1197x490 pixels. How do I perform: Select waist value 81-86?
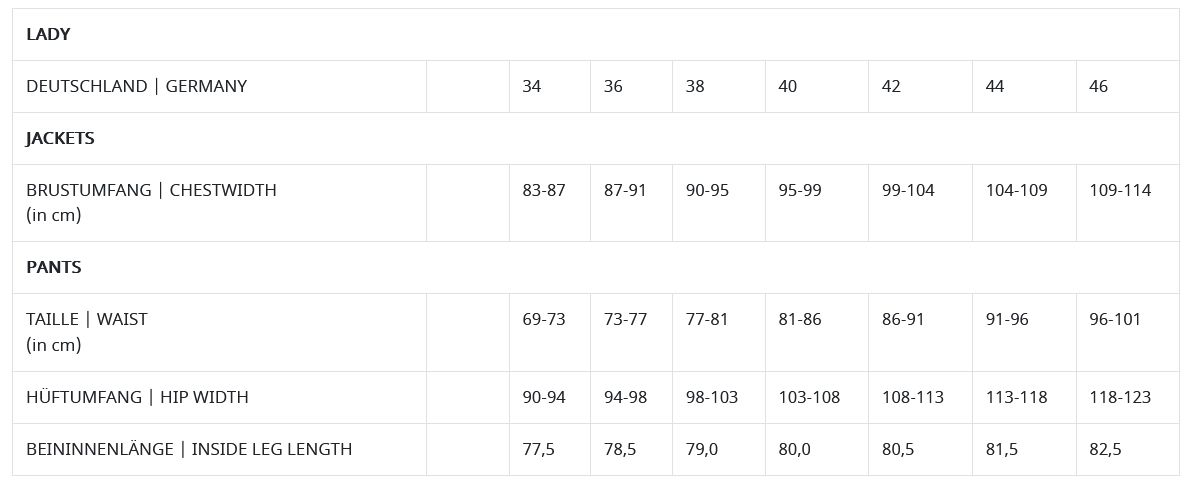[x=800, y=319]
